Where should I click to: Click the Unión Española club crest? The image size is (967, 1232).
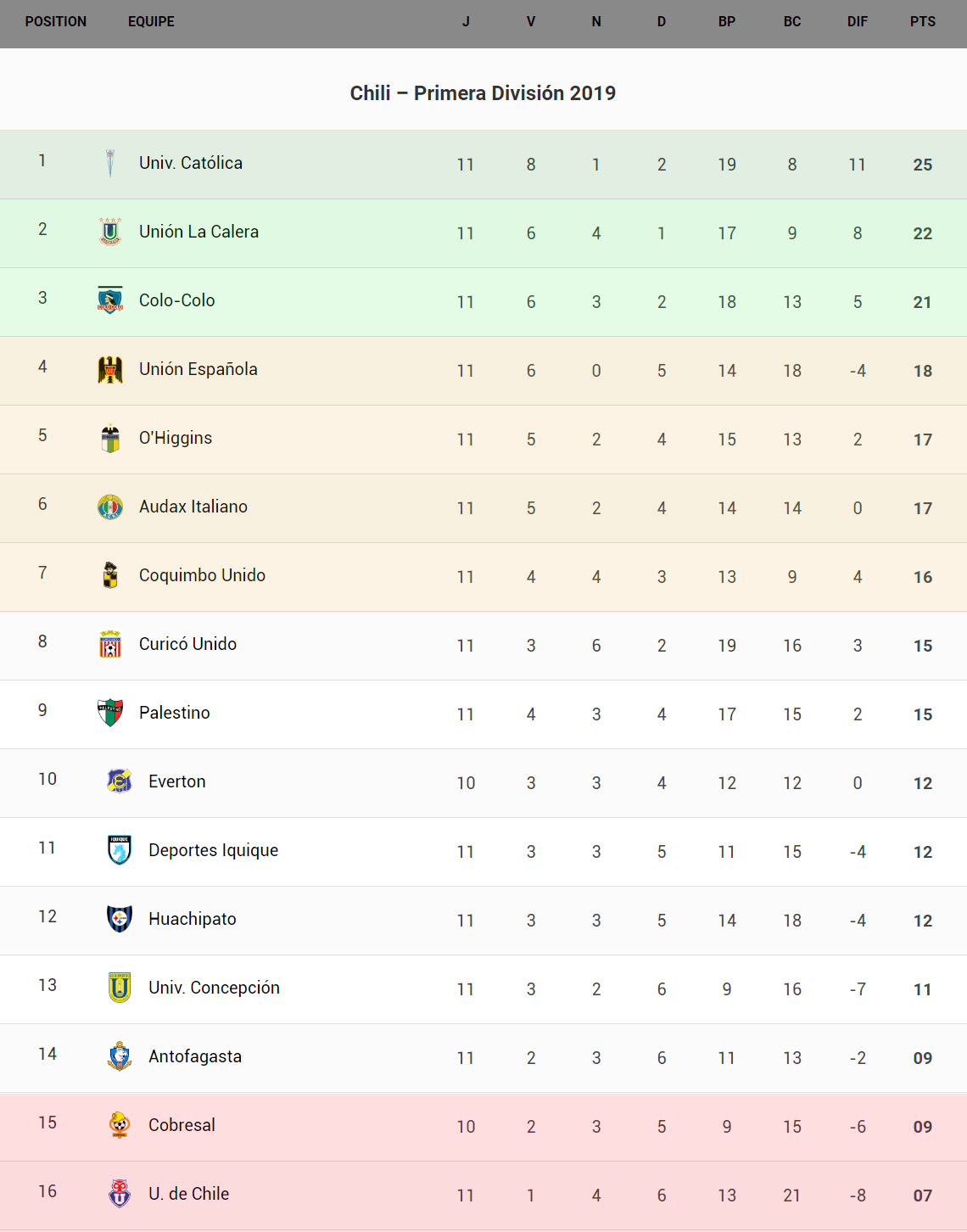point(110,369)
